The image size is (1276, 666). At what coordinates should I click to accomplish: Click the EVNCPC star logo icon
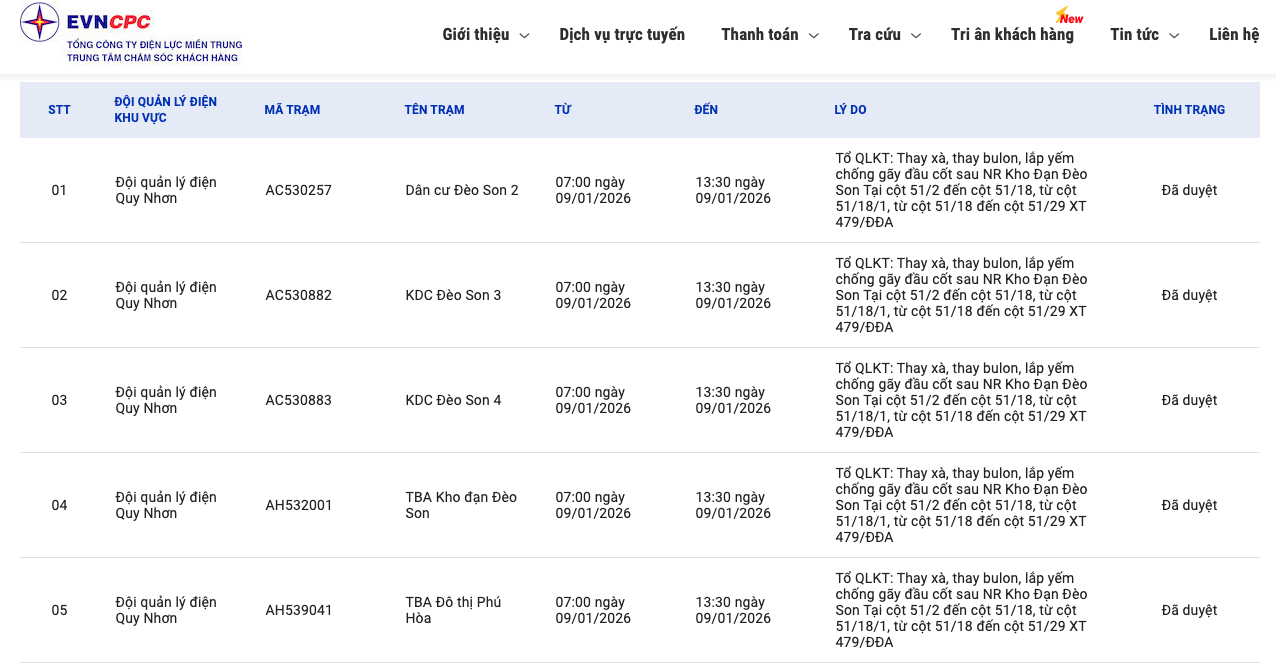(40, 23)
